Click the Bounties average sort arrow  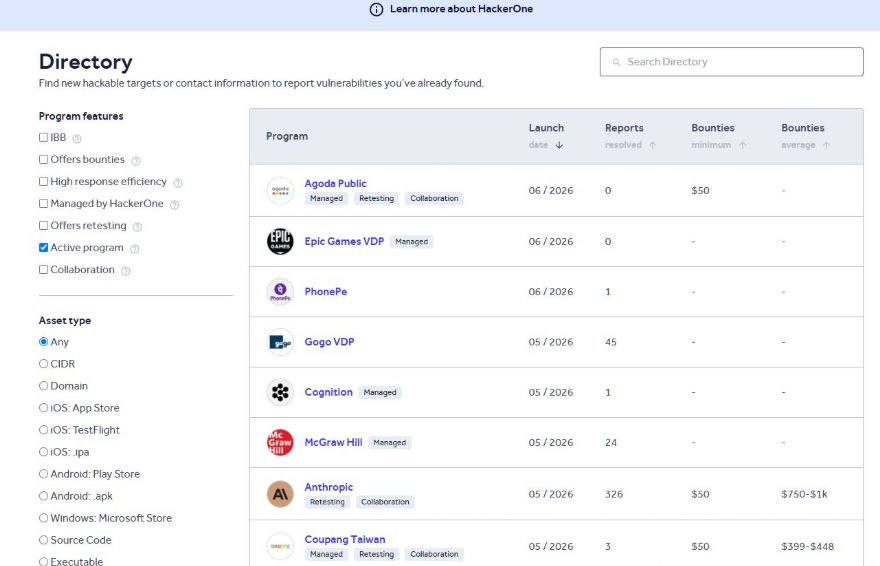(x=826, y=145)
